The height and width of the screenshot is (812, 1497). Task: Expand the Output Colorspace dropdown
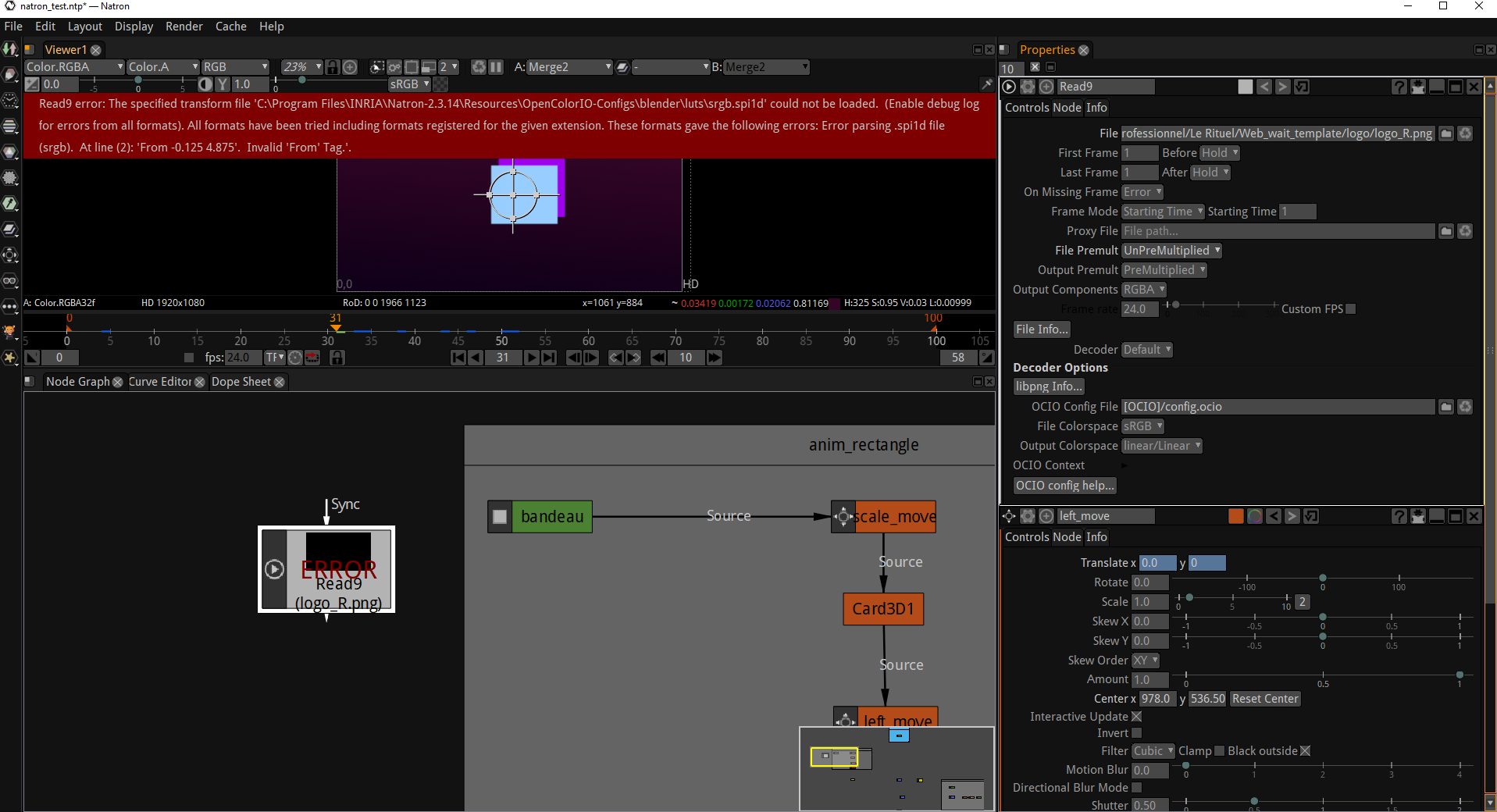point(1162,446)
